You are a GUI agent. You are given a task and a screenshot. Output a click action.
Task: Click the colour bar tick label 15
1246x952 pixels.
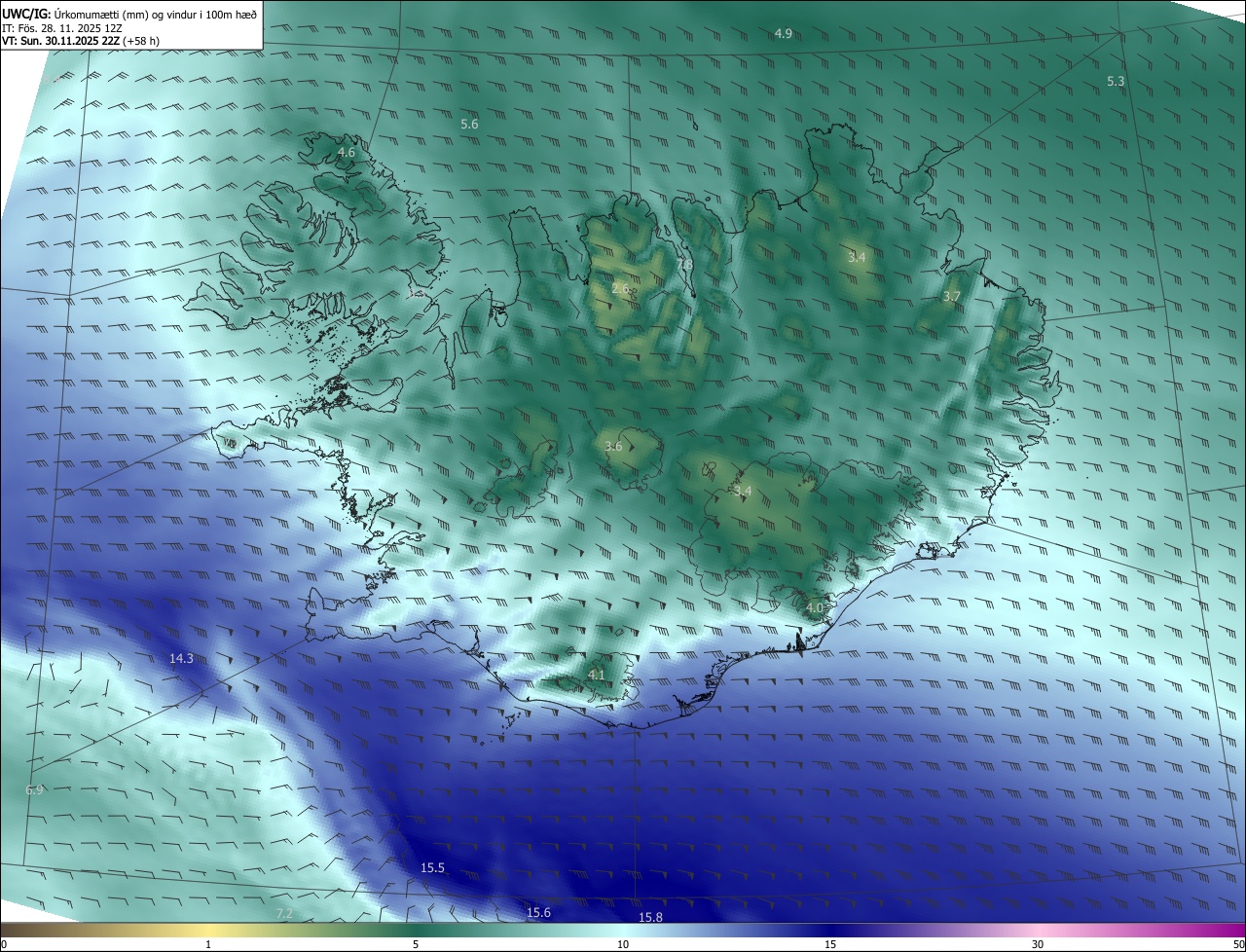coord(830,944)
